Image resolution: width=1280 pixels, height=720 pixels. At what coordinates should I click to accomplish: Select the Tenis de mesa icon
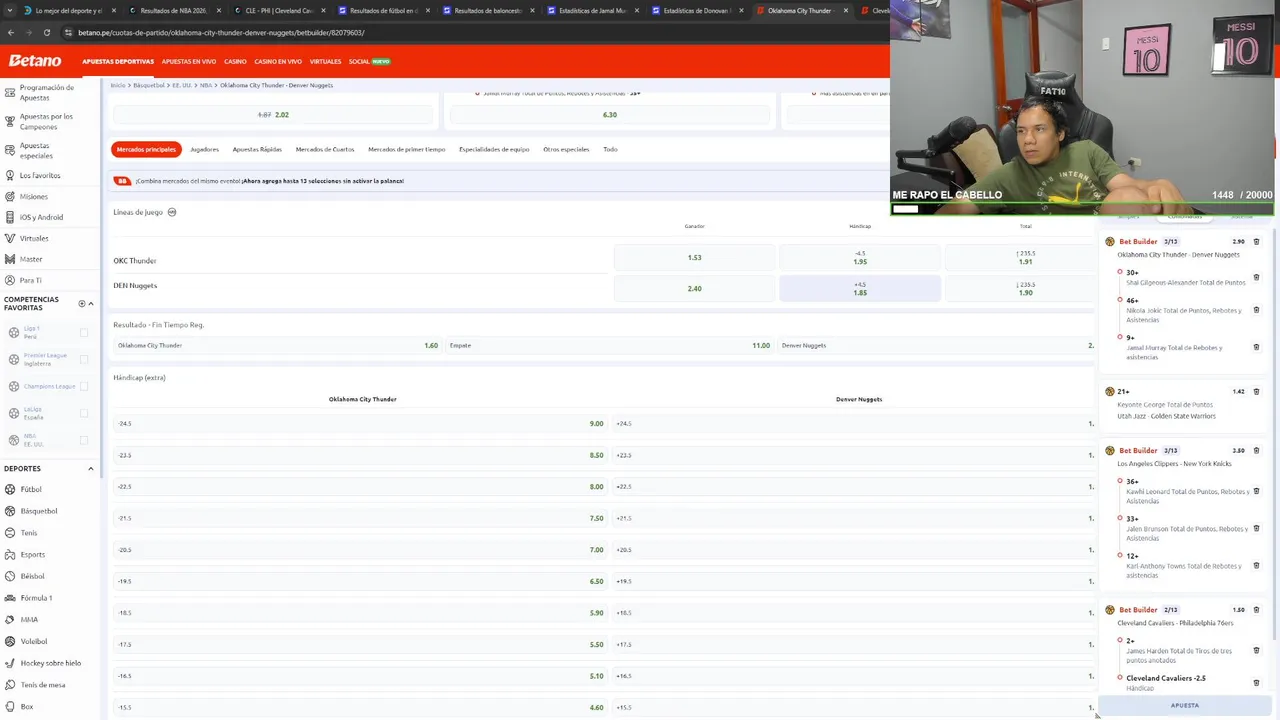tap(10, 685)
